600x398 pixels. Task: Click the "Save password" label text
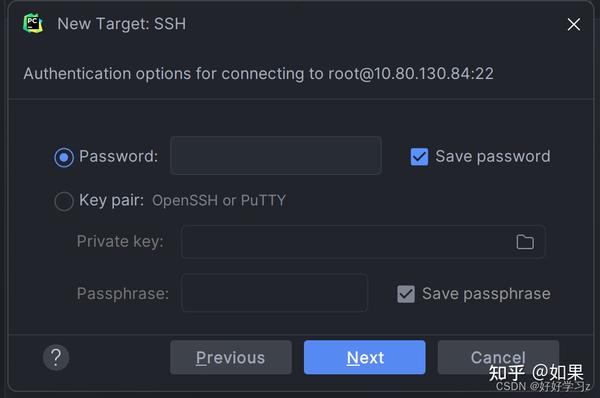coord(493,157)
